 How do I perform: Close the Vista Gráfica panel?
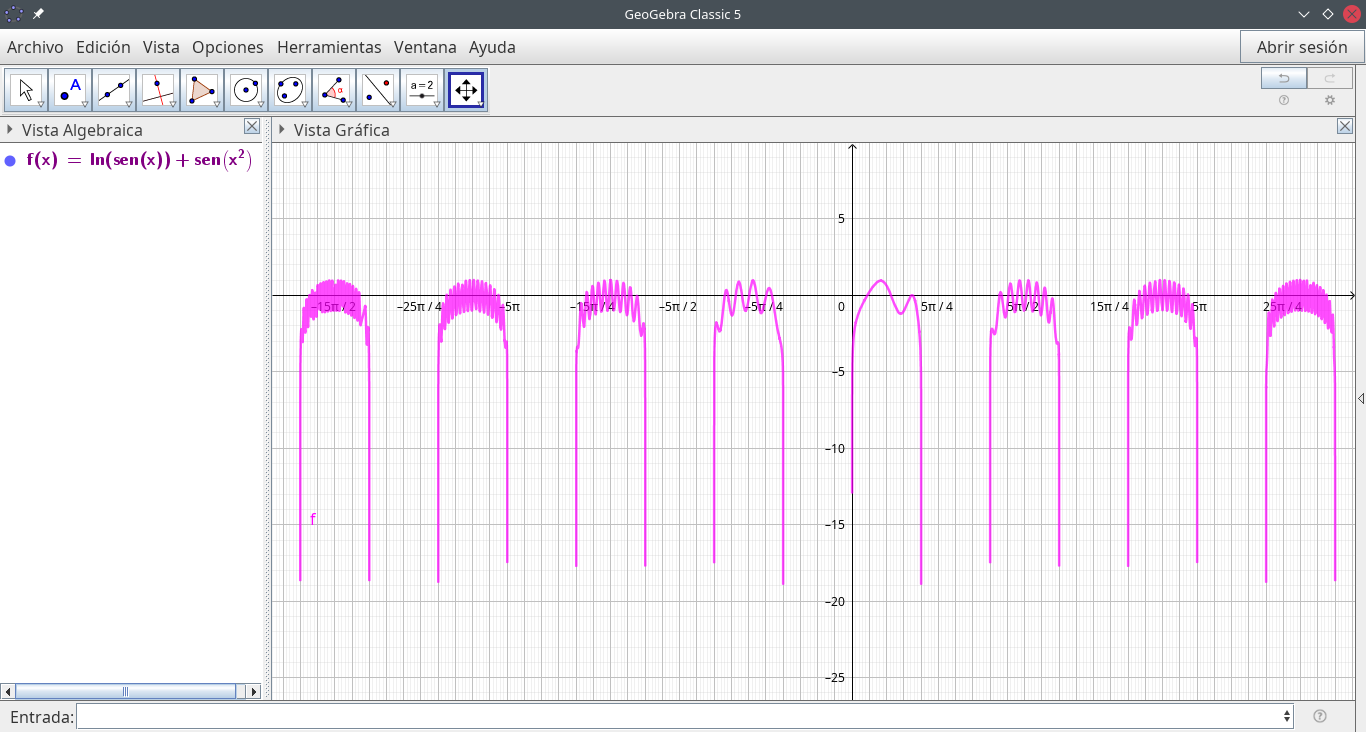click(x=1345, y=126)
